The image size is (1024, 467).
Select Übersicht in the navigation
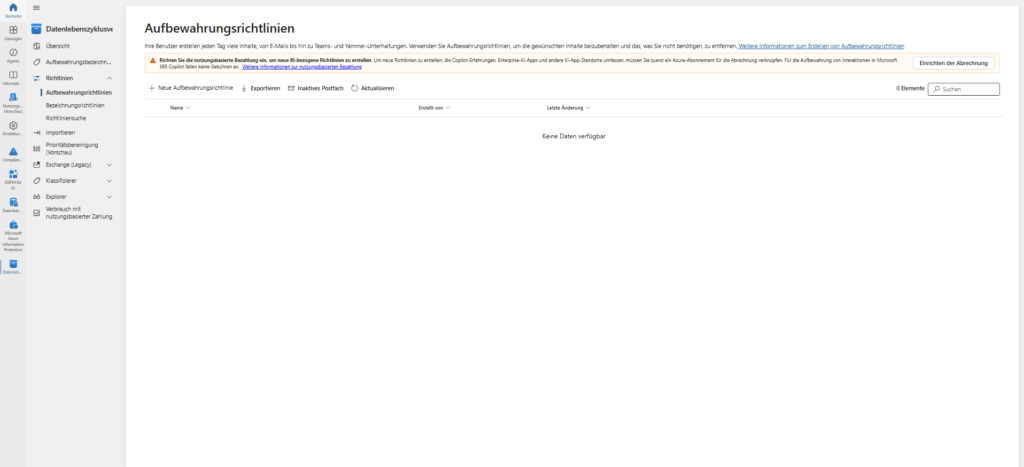58,46
